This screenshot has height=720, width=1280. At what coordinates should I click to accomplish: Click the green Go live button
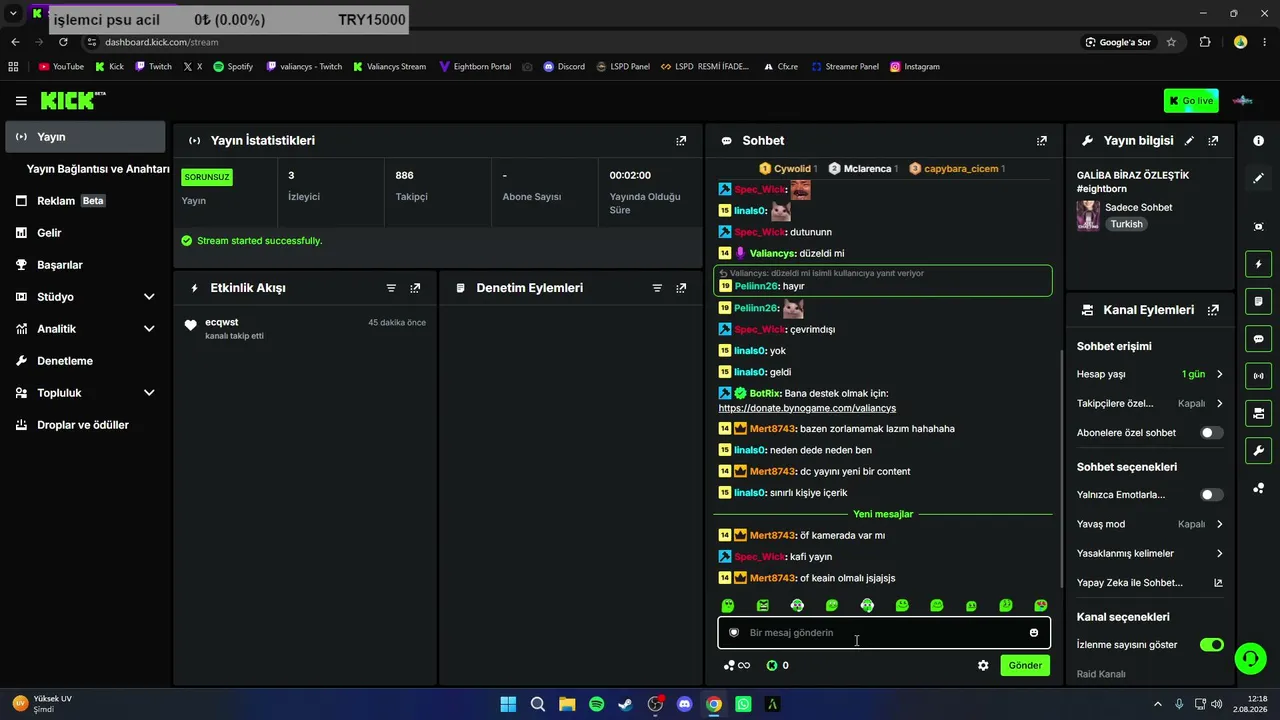coord(1191,101)
